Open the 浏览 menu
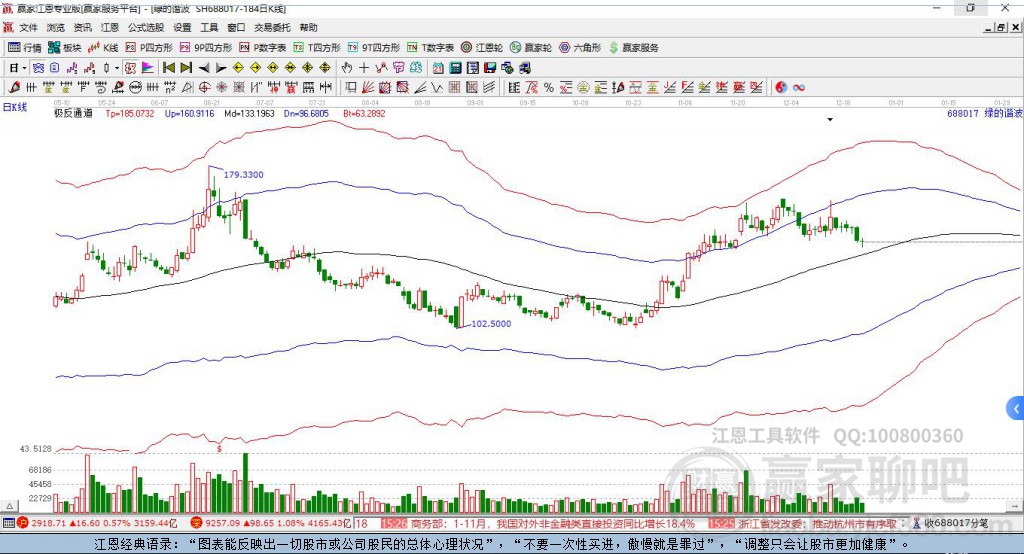1024x554 pixels. [x=56, y=27]
